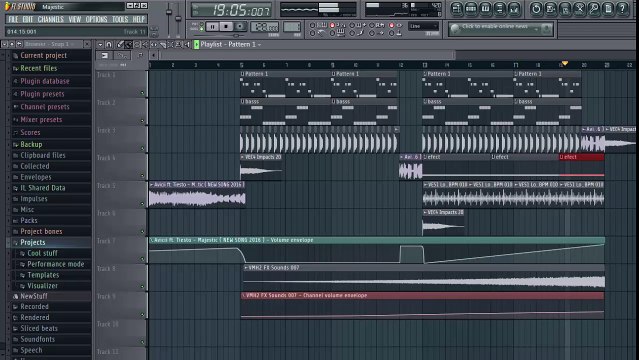Click the record button in transport
Image resolution: width=639 pixels, height=360 pixels.
tap(240, 27)
